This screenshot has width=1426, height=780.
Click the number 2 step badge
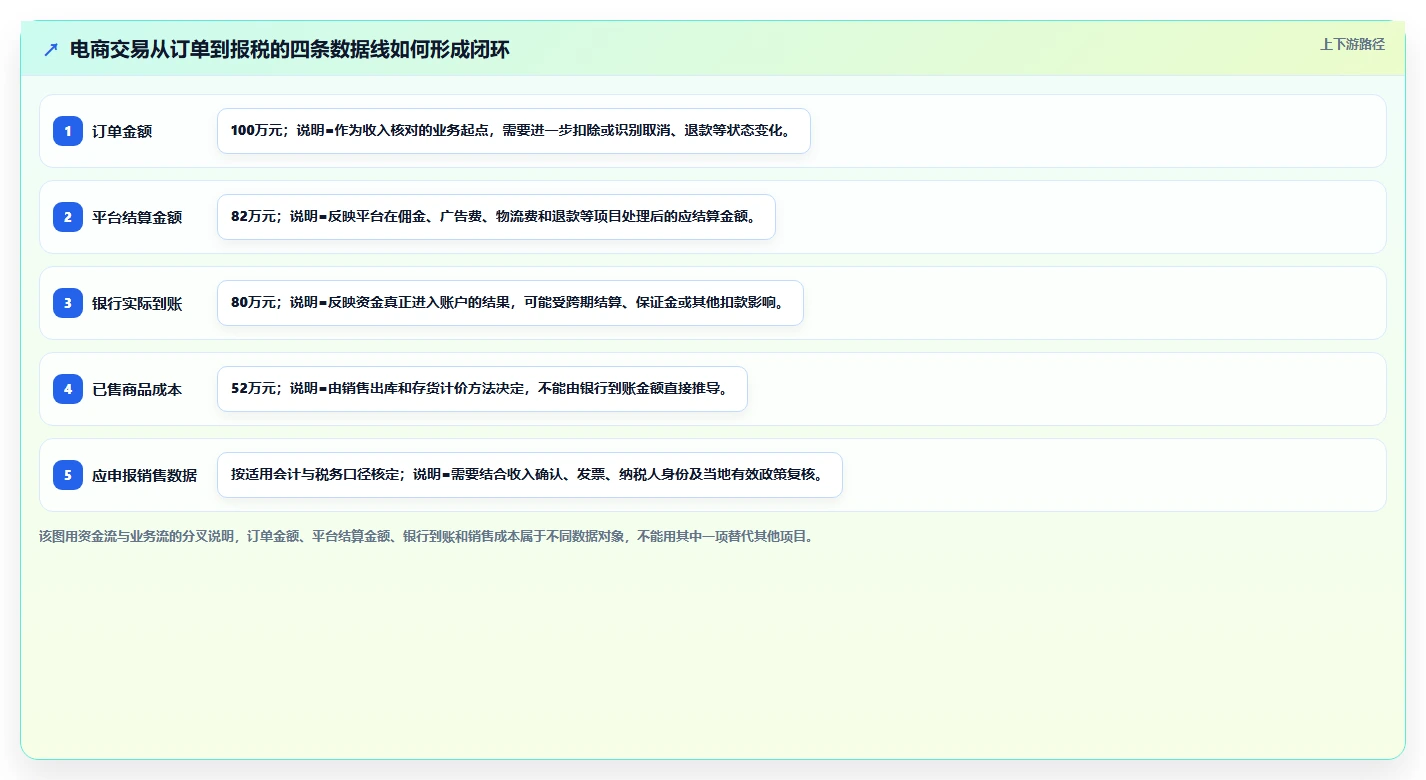[x=68, y=217]
